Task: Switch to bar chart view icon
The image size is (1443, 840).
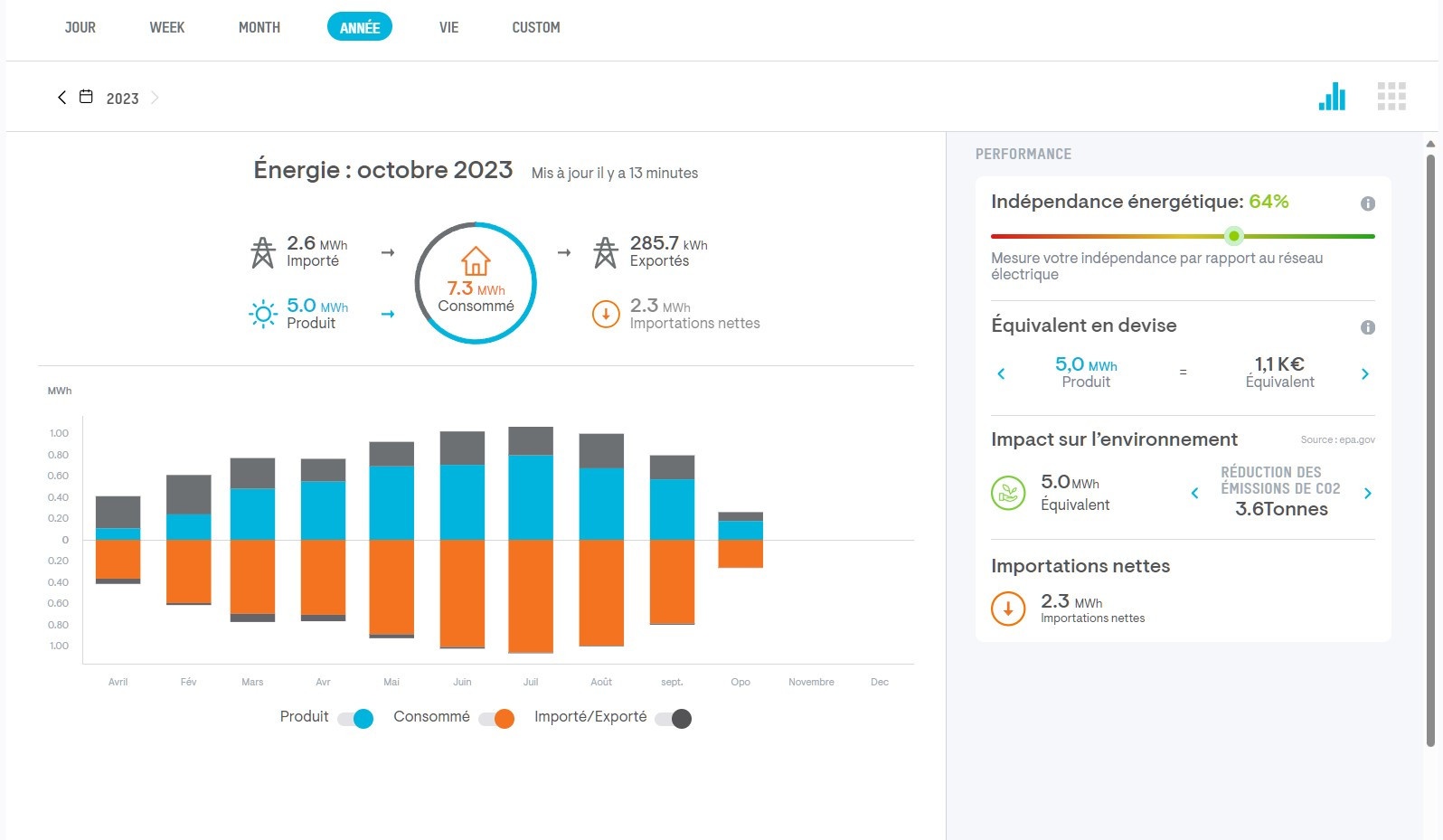Action: (1332, 97)
